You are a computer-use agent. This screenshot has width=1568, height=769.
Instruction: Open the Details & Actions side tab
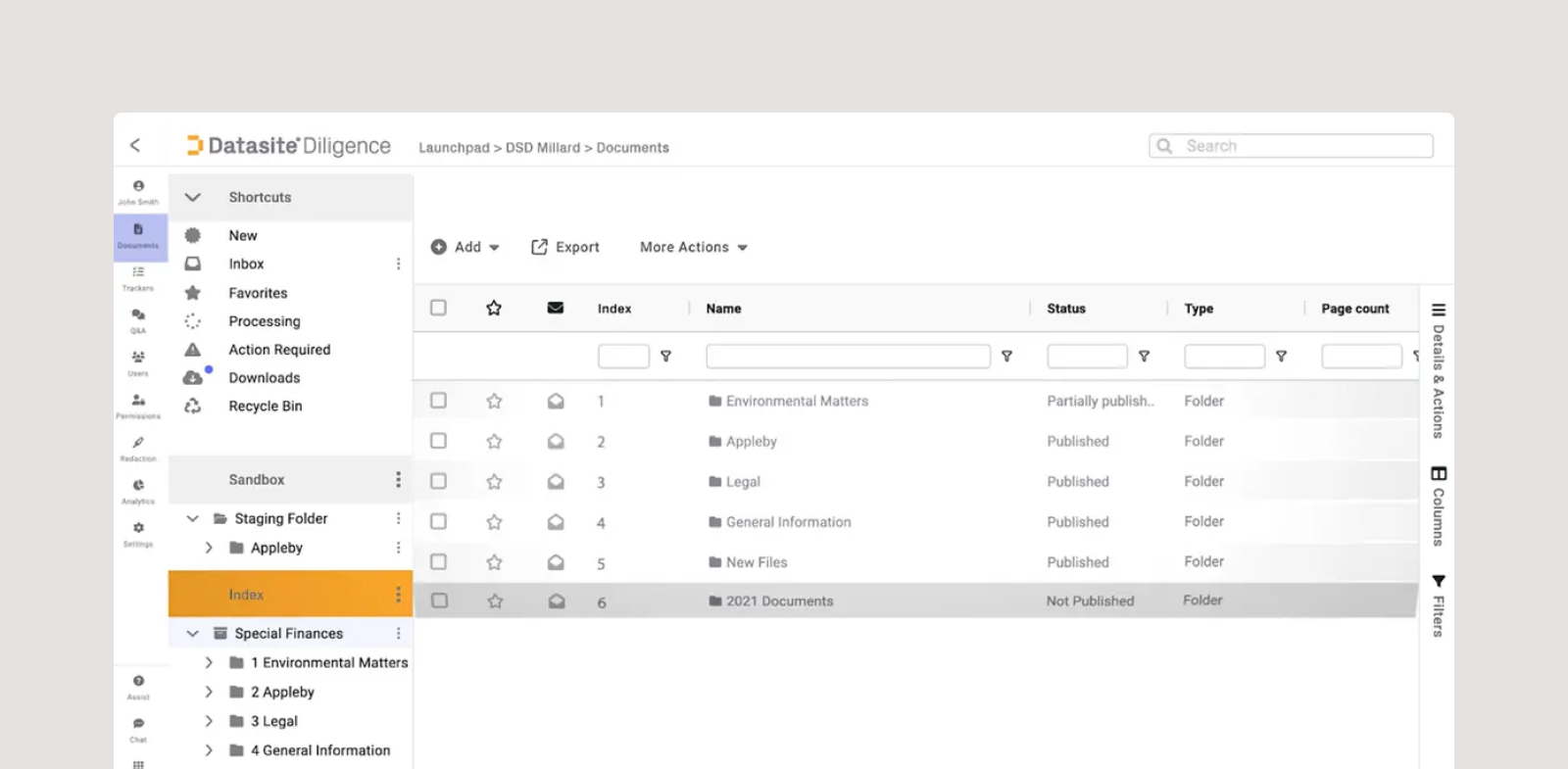1438,371
